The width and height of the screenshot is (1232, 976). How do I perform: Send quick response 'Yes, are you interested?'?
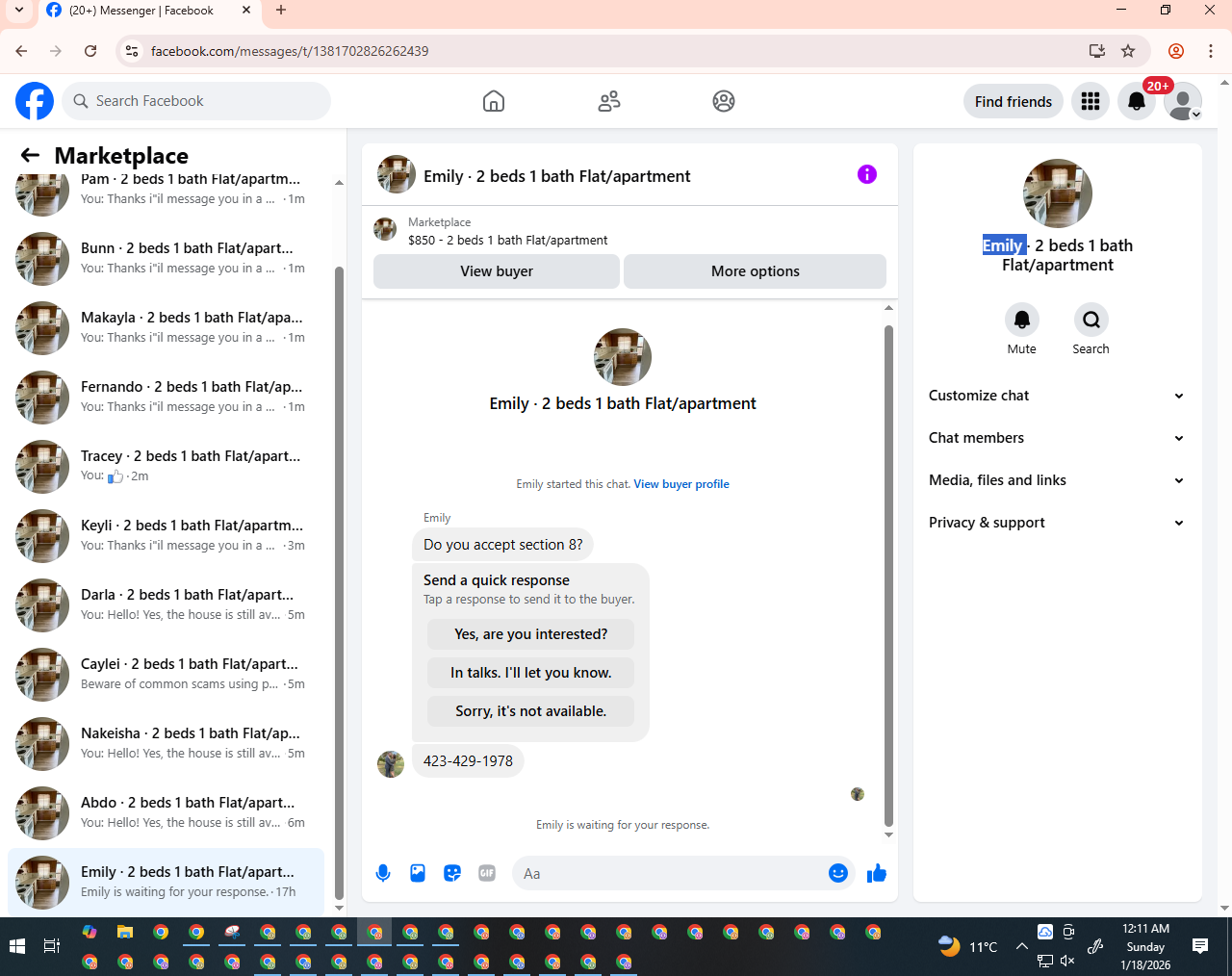click(x=531, y=634)
